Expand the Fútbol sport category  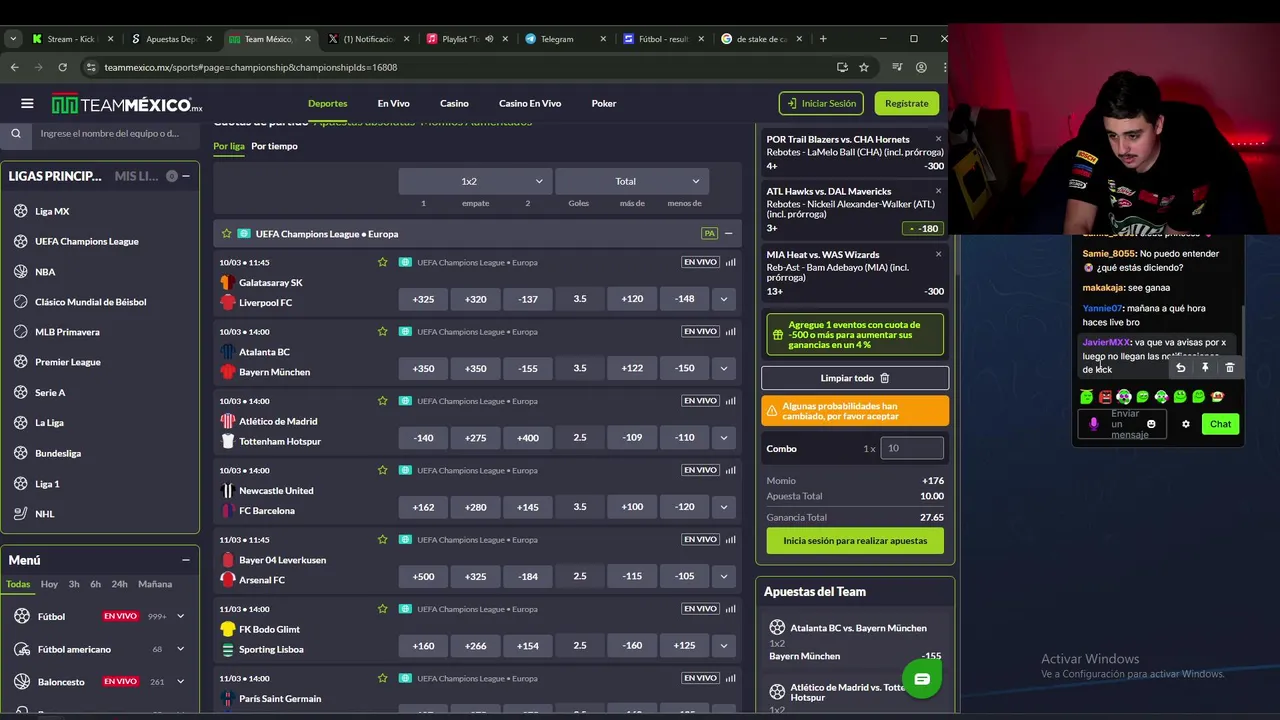[x=181, y=616]
